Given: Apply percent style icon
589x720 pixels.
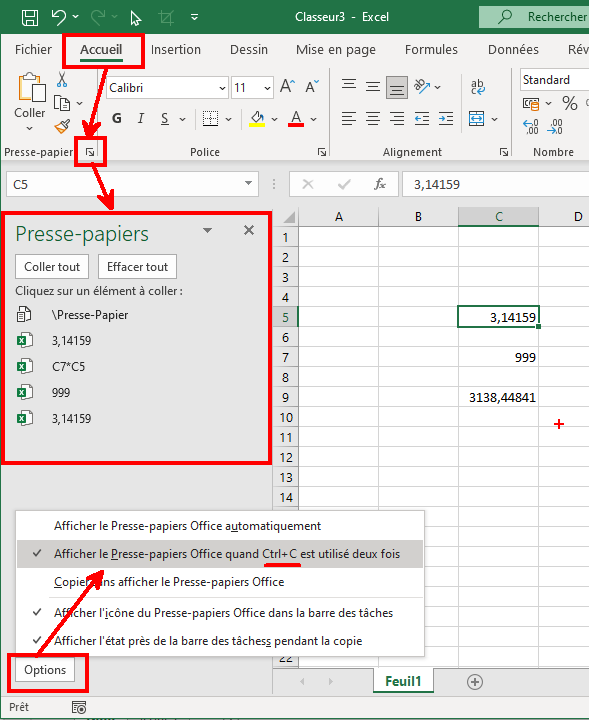Looking at the screenshot, I should pyautogui.click(x=570, y=103).
